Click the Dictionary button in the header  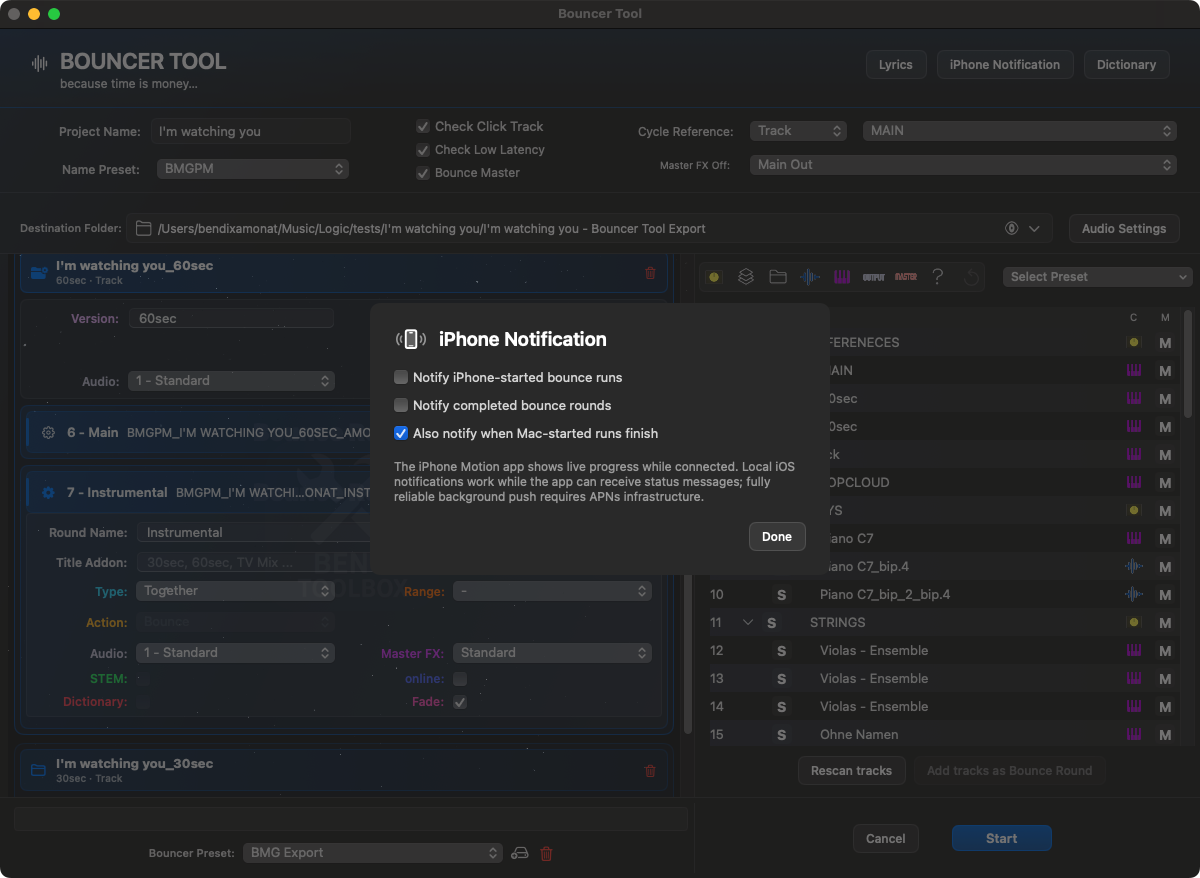tap(1126, 64)
